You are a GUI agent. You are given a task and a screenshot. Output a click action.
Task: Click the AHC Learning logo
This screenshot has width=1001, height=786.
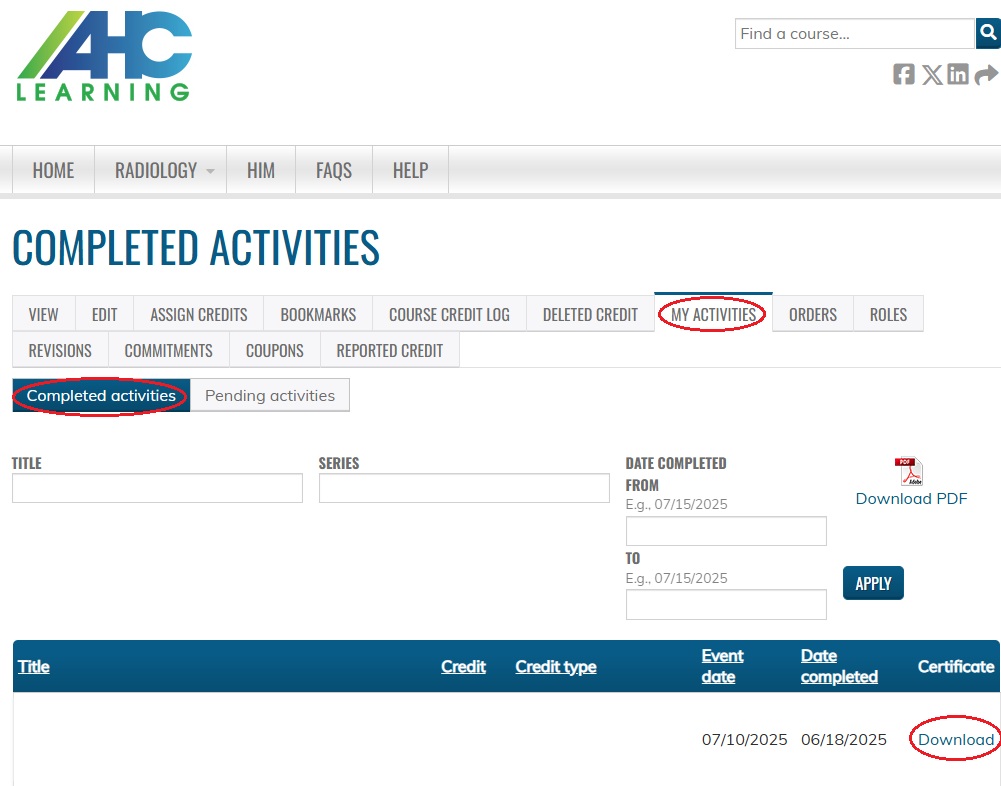[x=104, y=57]
